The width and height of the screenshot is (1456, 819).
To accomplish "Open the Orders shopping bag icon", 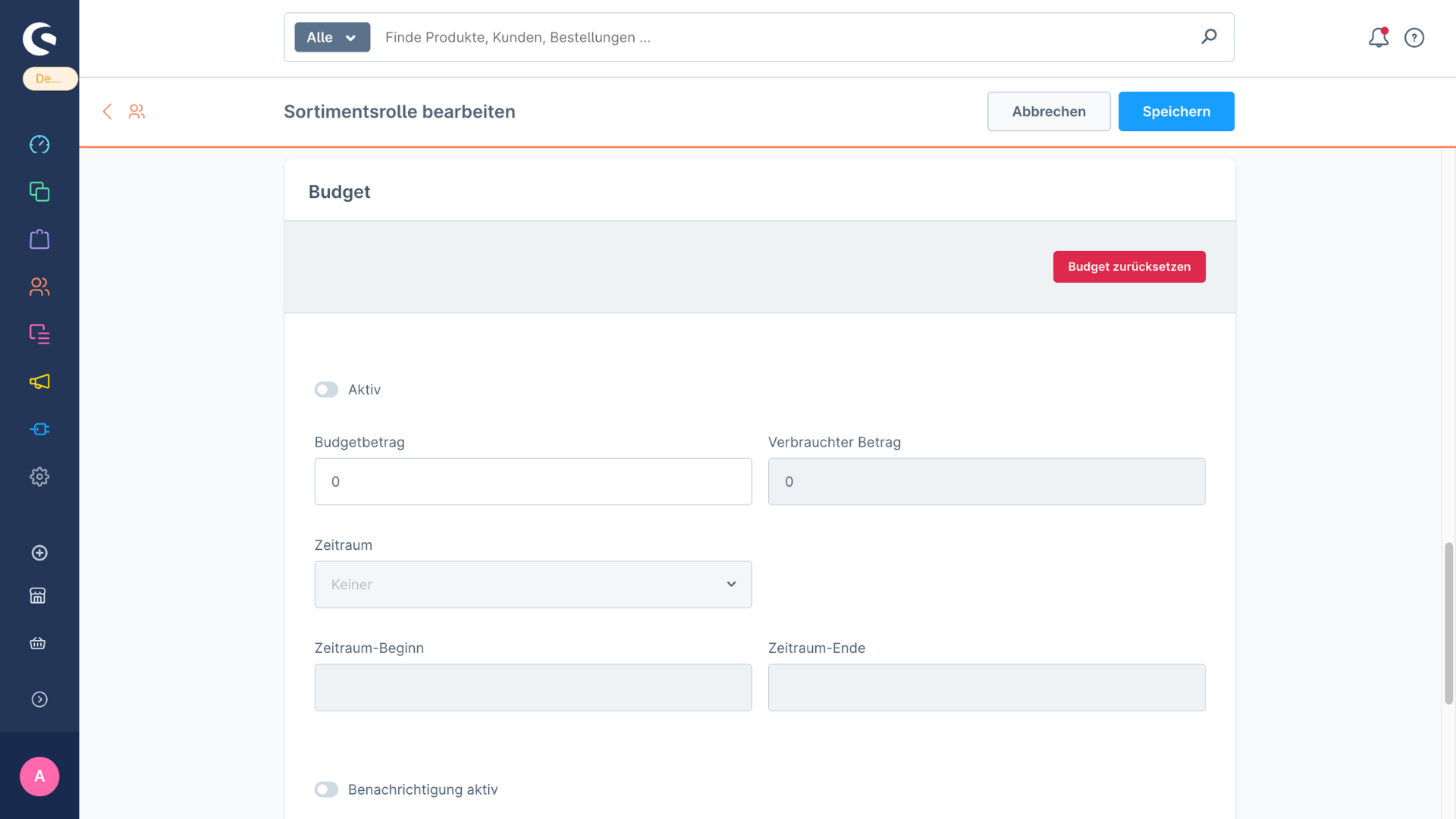I will tap(39, 240).
